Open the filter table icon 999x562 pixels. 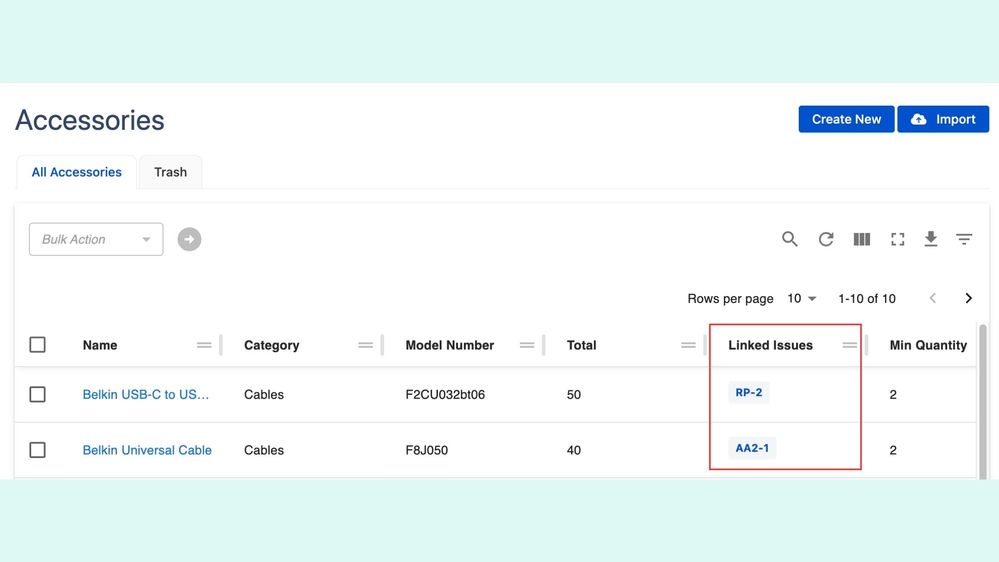[964, 239]
